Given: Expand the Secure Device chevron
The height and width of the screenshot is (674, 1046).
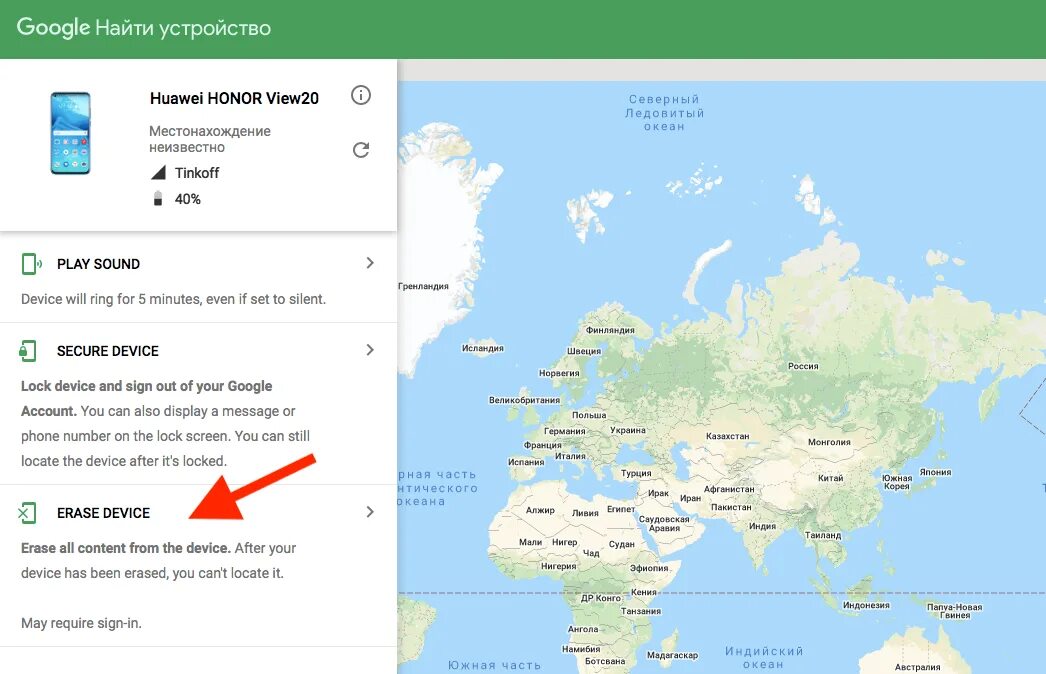Looking at the screenshot, I should point(370,350).
